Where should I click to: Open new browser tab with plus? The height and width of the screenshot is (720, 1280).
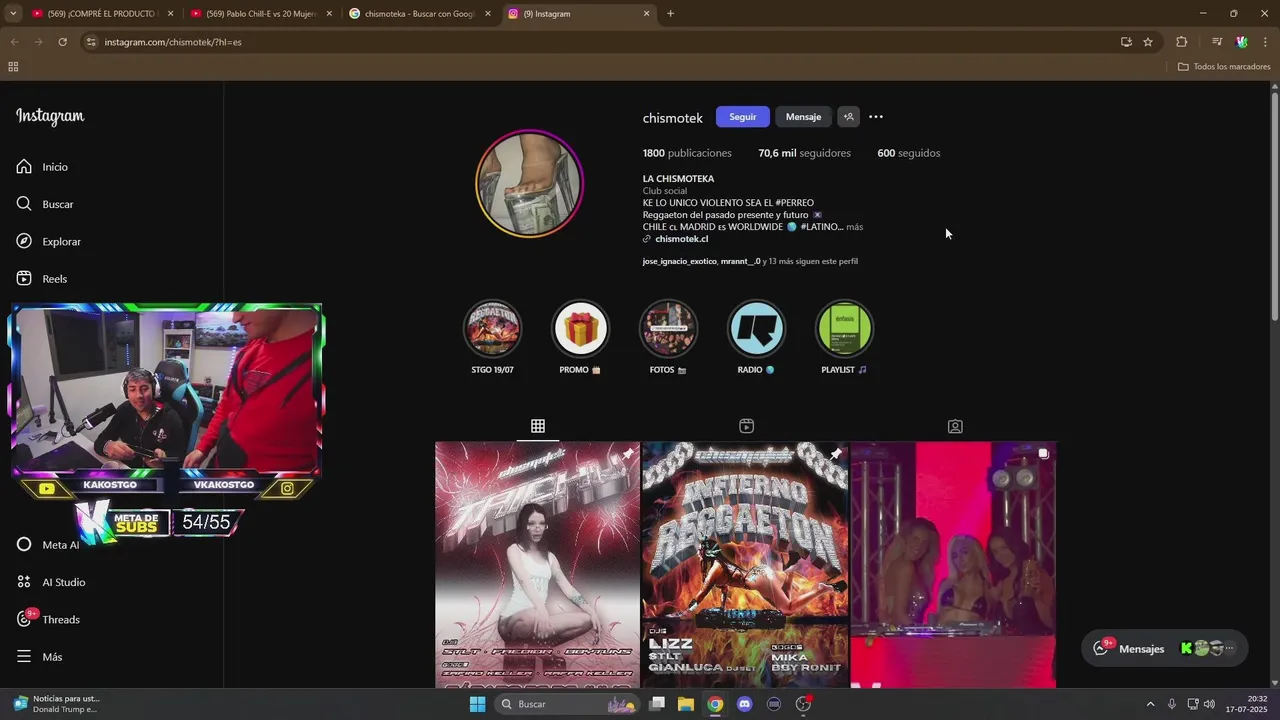click(670, 14)
